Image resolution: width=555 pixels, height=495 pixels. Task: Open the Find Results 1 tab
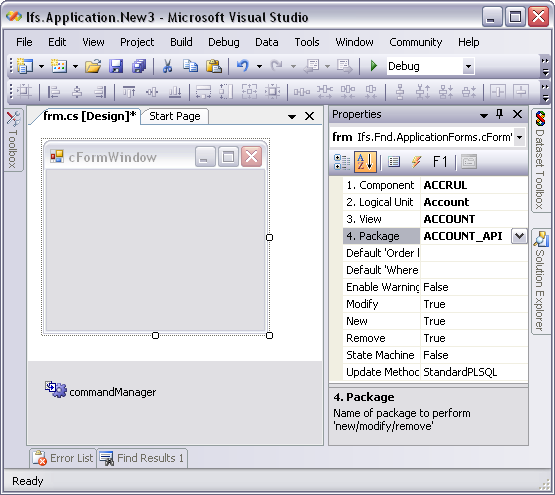coord(142,458)
